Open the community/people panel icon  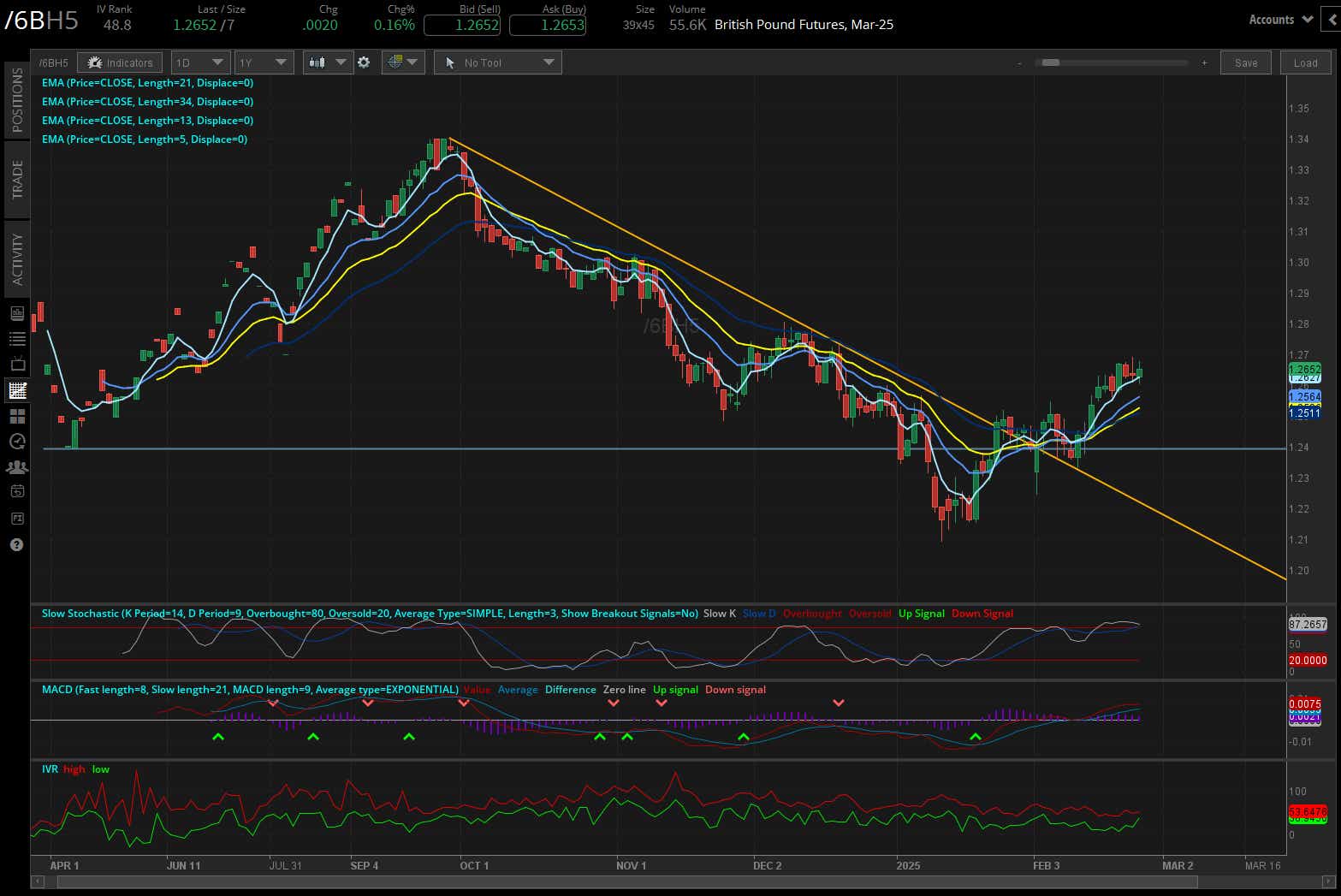pos(17,467)
